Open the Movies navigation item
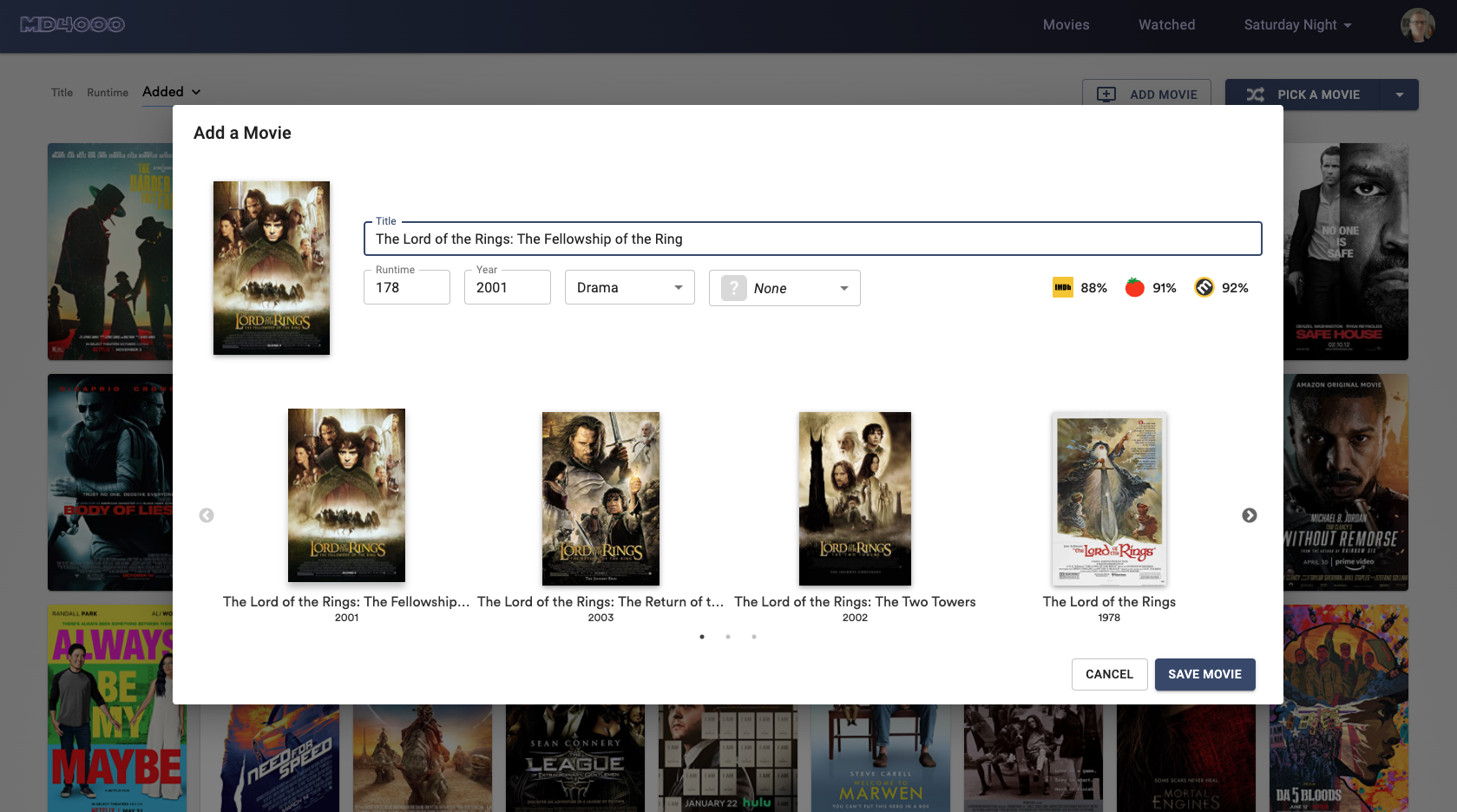The height and width of the screenshot is (812, 1457). point(1066,25)
